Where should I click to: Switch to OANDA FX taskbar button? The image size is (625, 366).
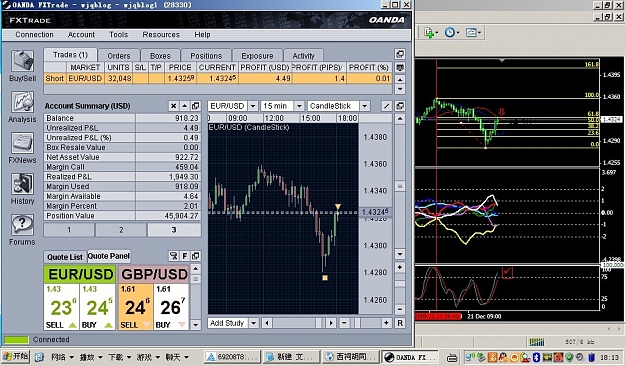(x=409, y=357)
